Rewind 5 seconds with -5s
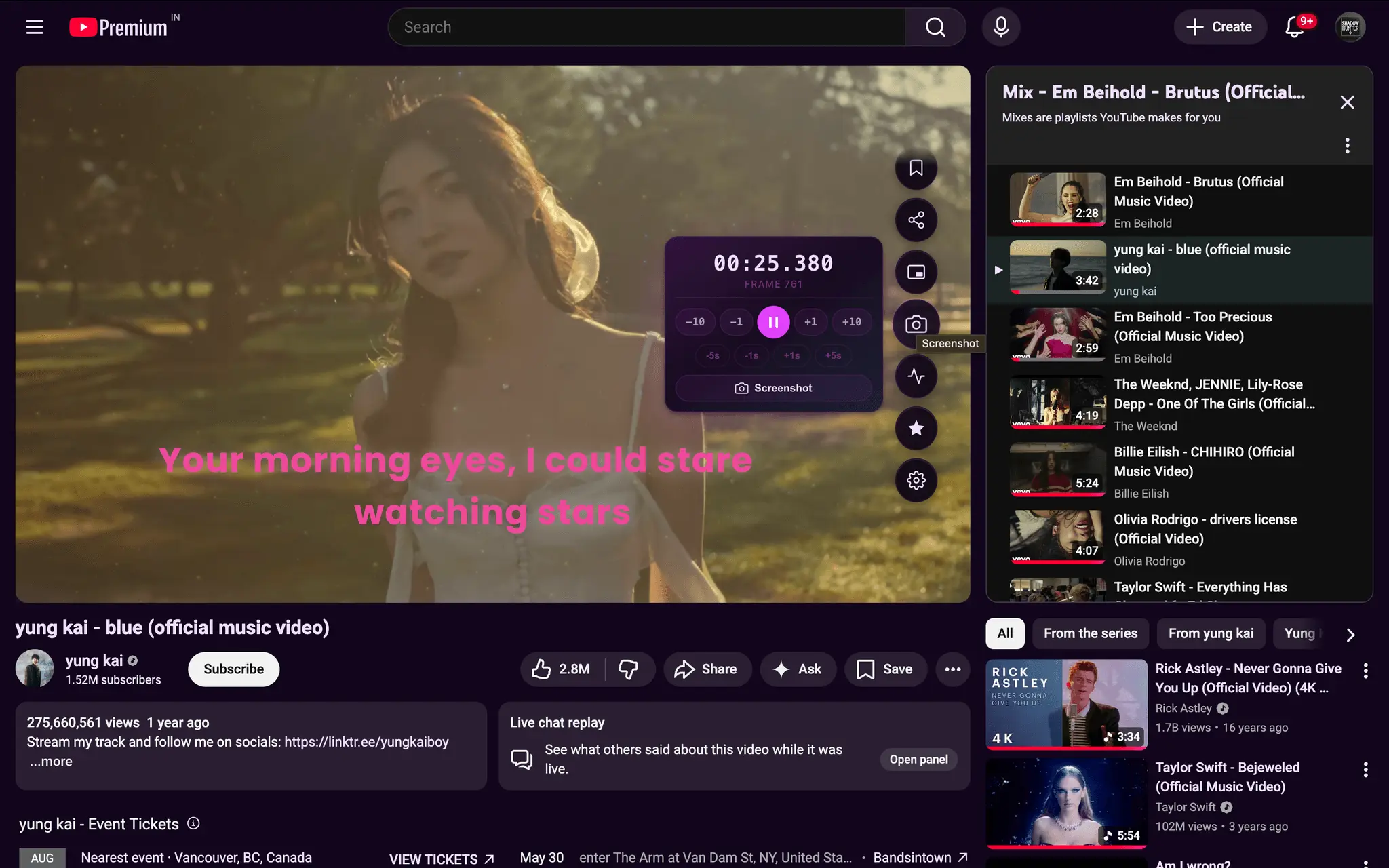 click(712, 355)
